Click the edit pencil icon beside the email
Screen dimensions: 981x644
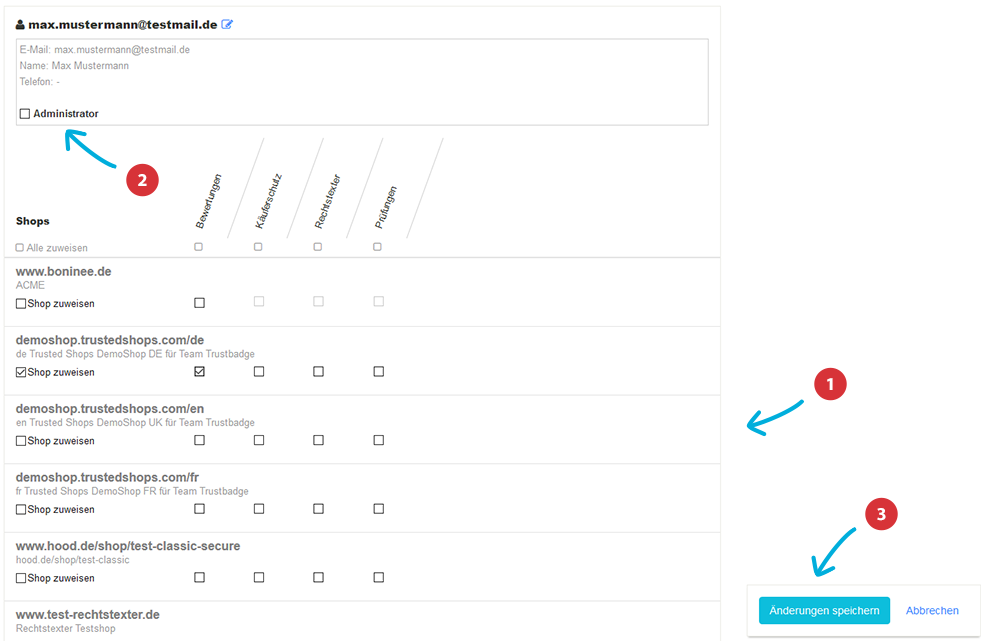click(x=227, y=24)
